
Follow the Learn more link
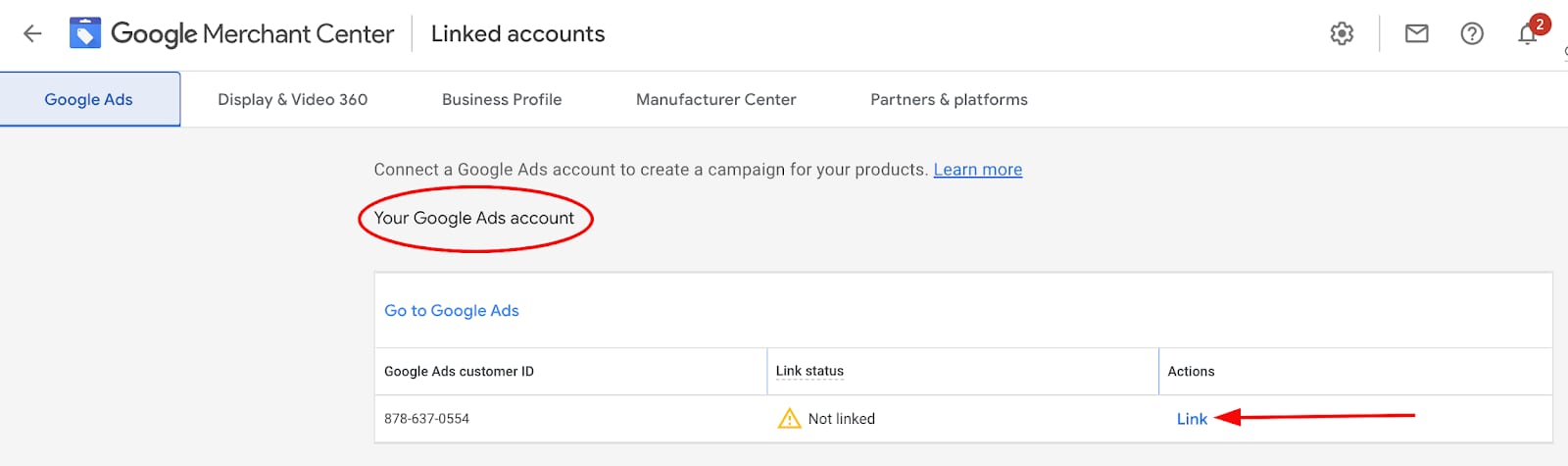tap(977, 170)
